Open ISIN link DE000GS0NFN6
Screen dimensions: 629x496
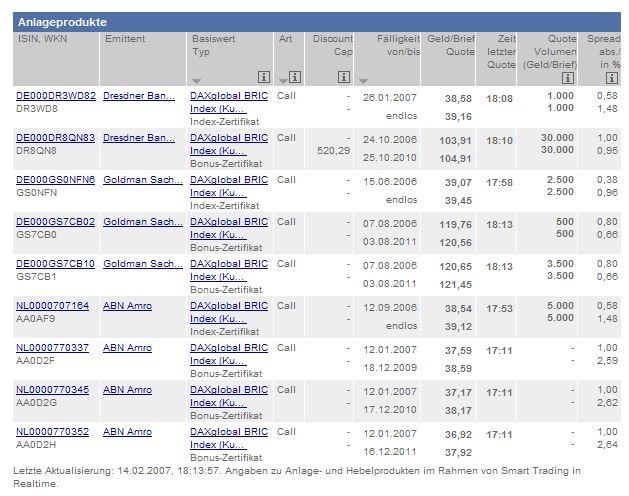click(55, 180)
